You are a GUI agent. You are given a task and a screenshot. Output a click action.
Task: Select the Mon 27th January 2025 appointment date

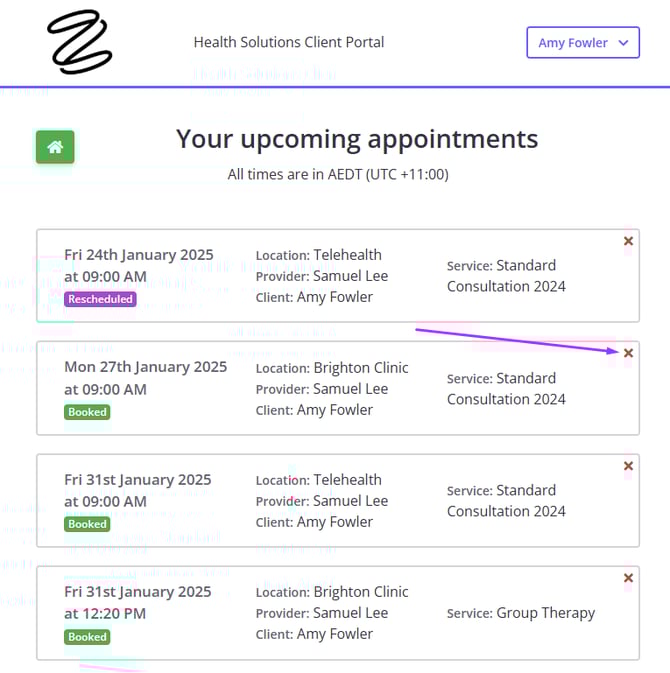click(145, 367)
